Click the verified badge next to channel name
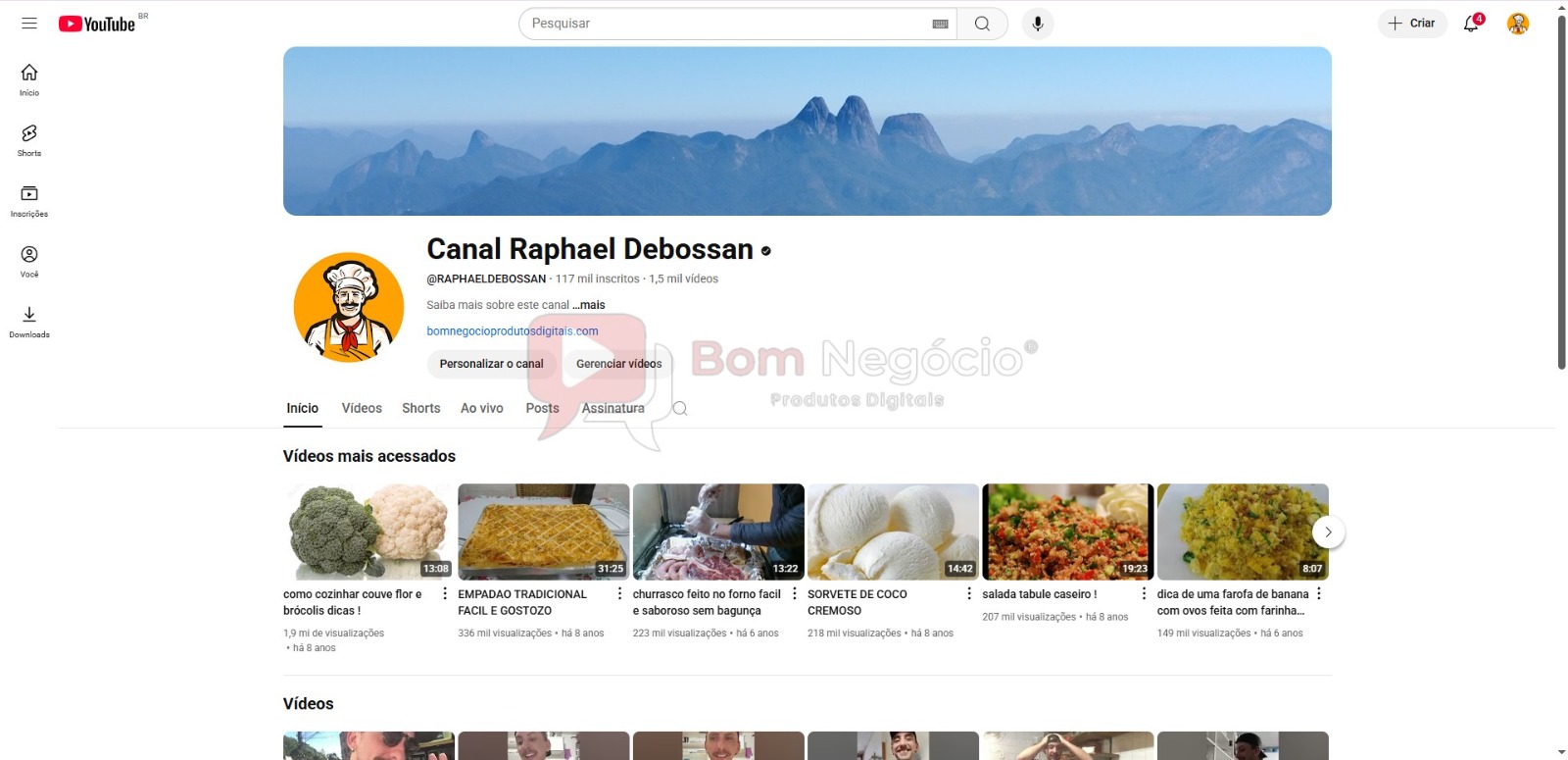This screenshot has width=1568, height=760. 766,251
